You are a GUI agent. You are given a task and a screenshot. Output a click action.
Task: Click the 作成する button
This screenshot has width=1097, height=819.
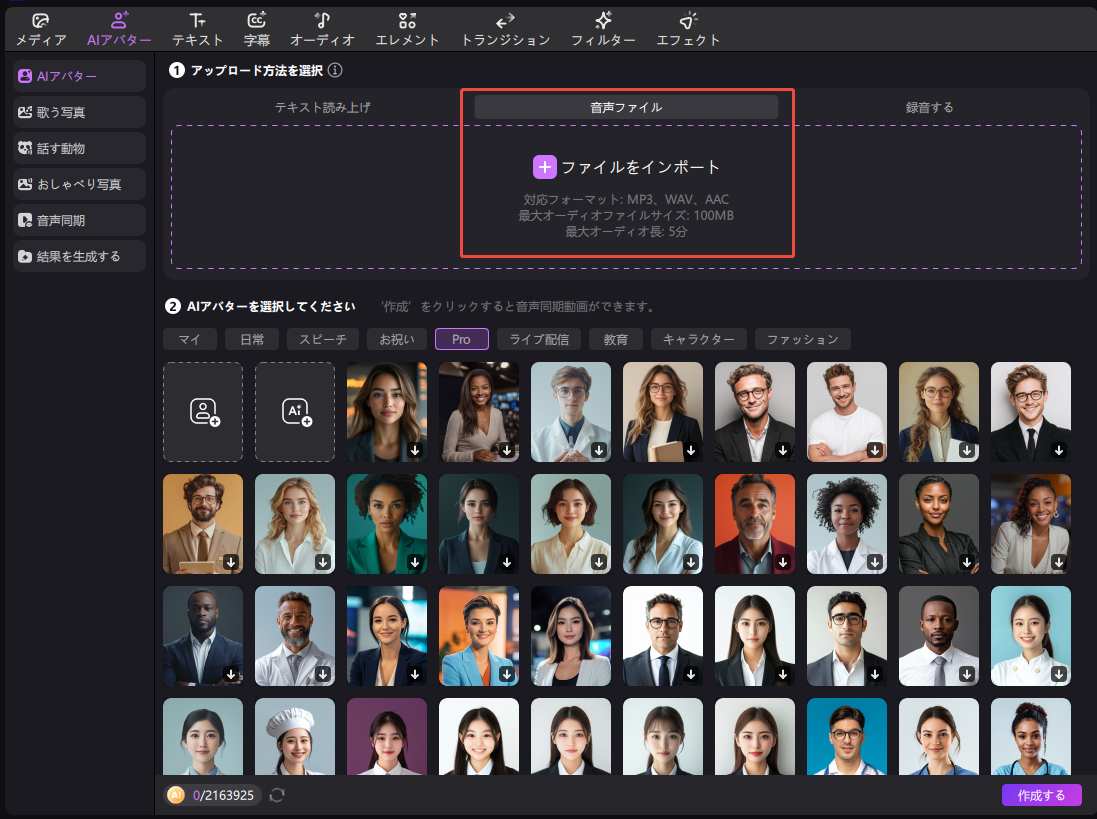click(1041, 795)
